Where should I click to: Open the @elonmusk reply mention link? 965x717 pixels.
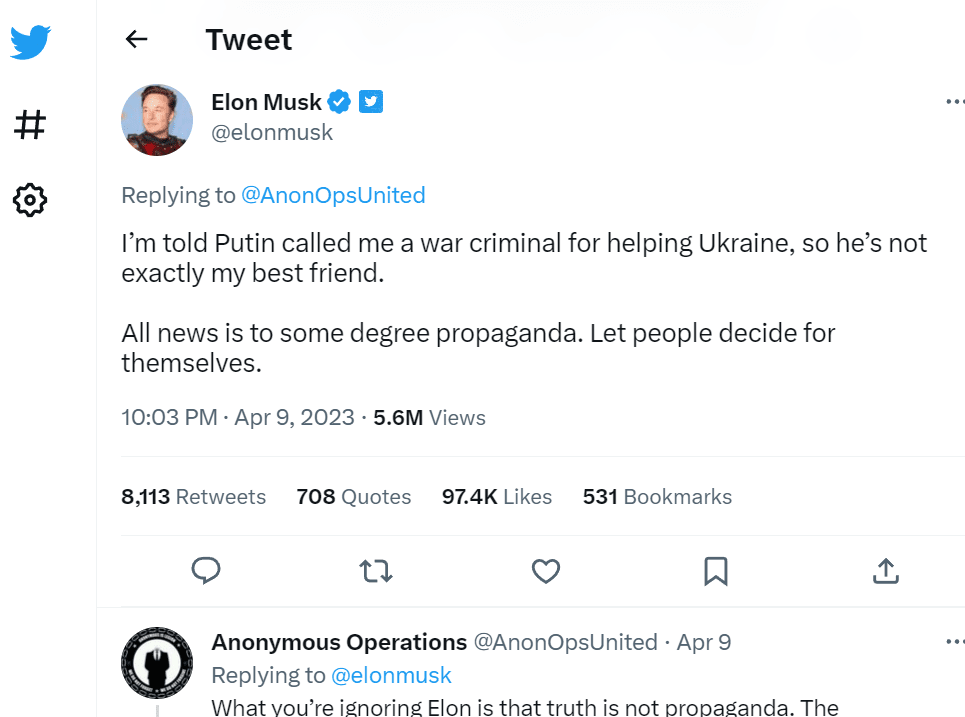[391, 675]
